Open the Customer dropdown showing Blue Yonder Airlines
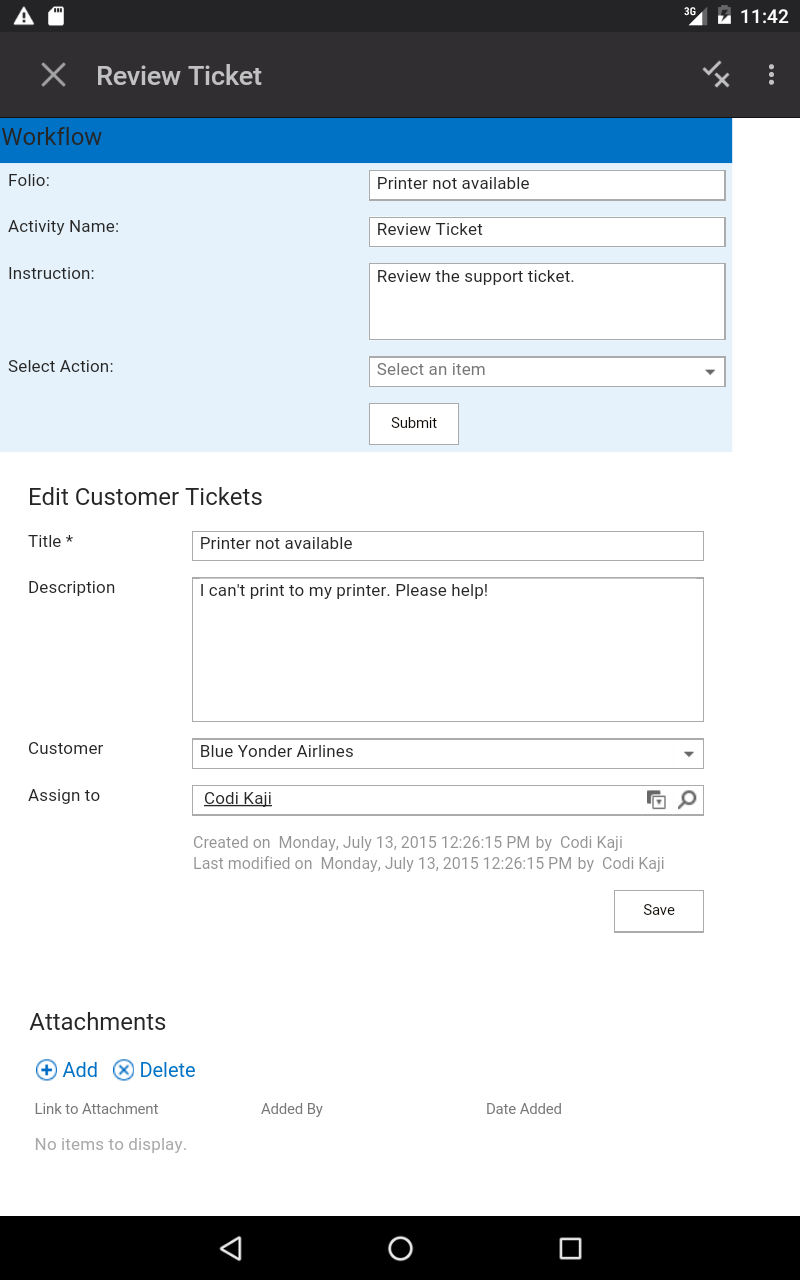This screenshot has height=1280, width=800. 448,753
